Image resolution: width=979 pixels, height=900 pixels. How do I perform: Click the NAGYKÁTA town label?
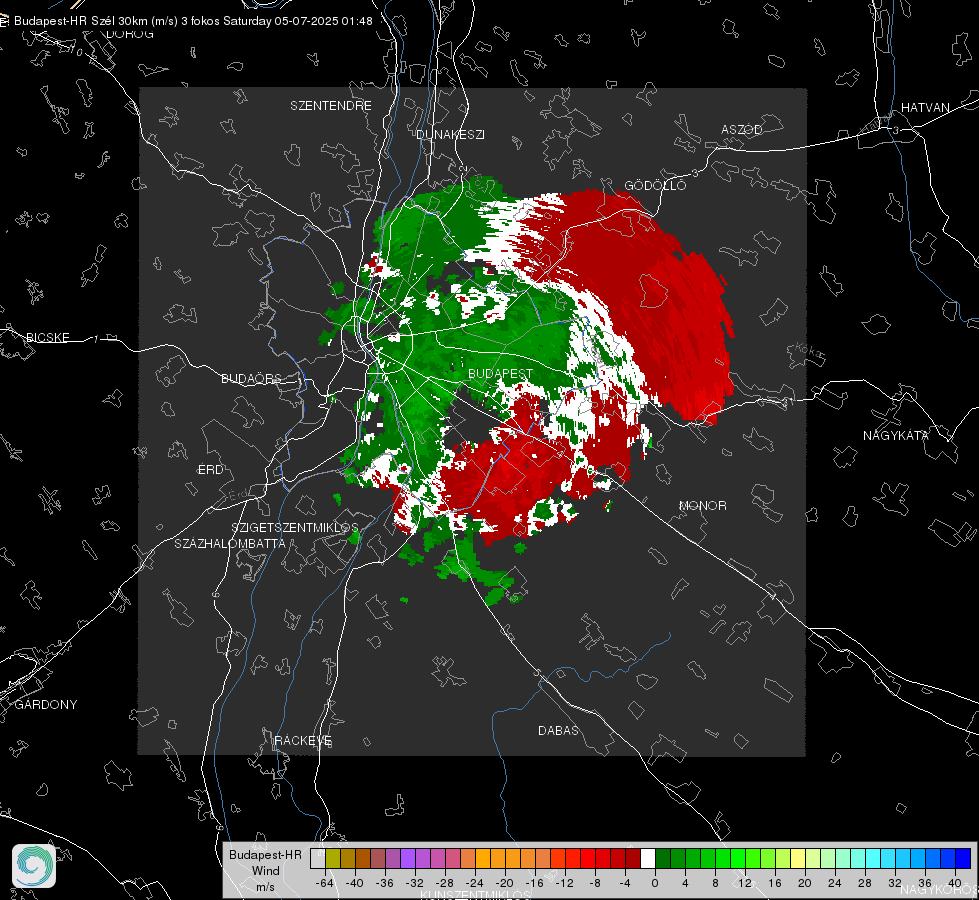pos(895,435)
